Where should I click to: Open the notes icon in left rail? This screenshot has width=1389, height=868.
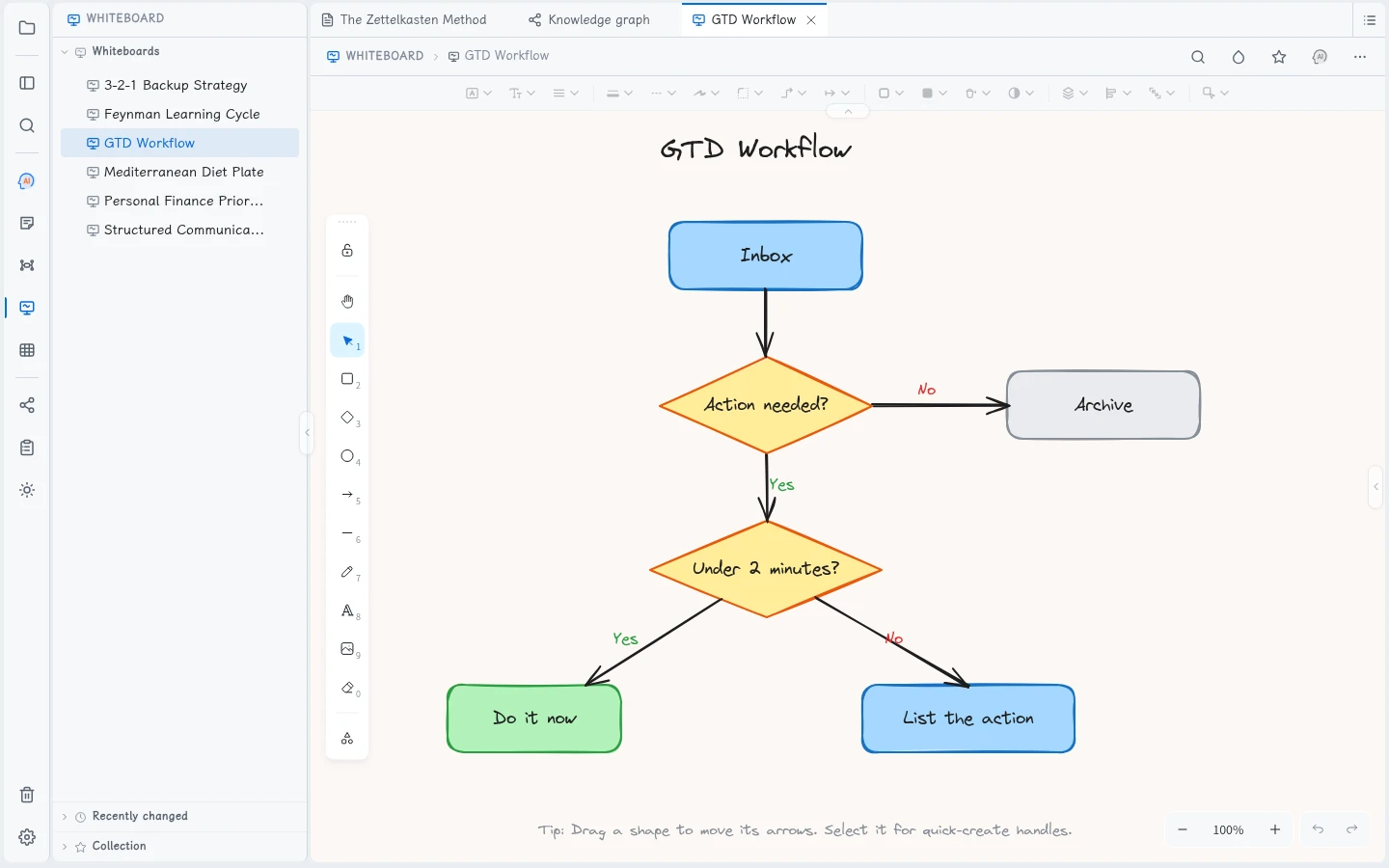coord(27,223)
